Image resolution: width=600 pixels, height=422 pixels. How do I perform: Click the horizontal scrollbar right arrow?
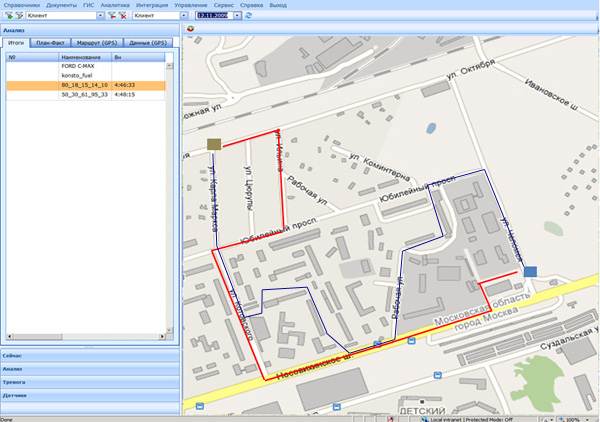coord(162,337)
